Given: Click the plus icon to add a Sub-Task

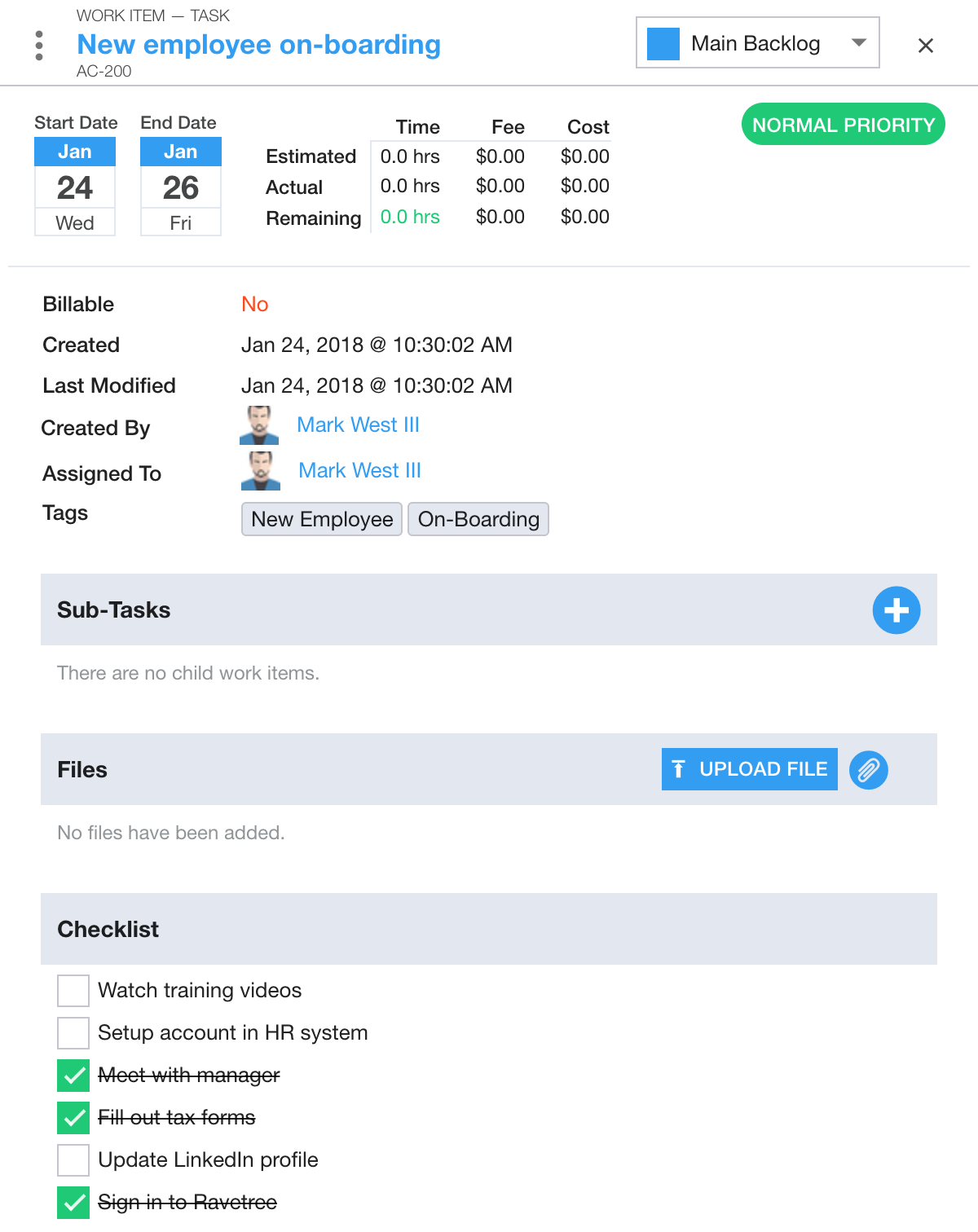Looking at the screenshot, I should click(896, 609).
